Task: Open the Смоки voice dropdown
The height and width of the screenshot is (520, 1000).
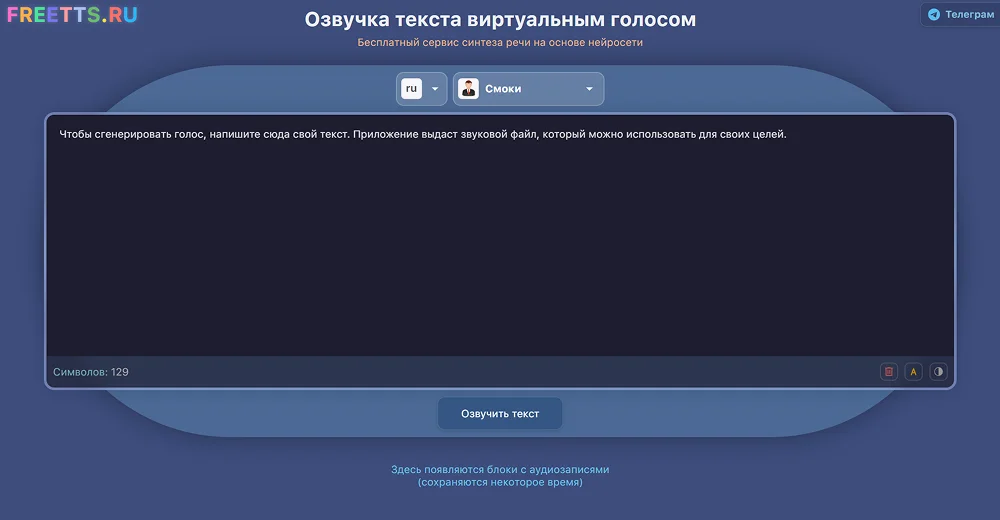Action: click(528, 89)
